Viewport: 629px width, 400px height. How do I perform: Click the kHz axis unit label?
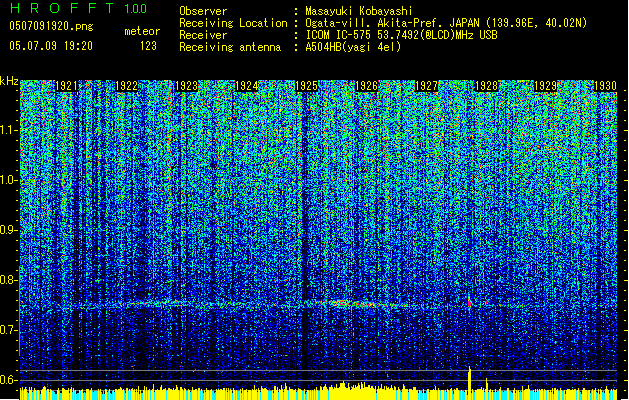click(9, 81)
